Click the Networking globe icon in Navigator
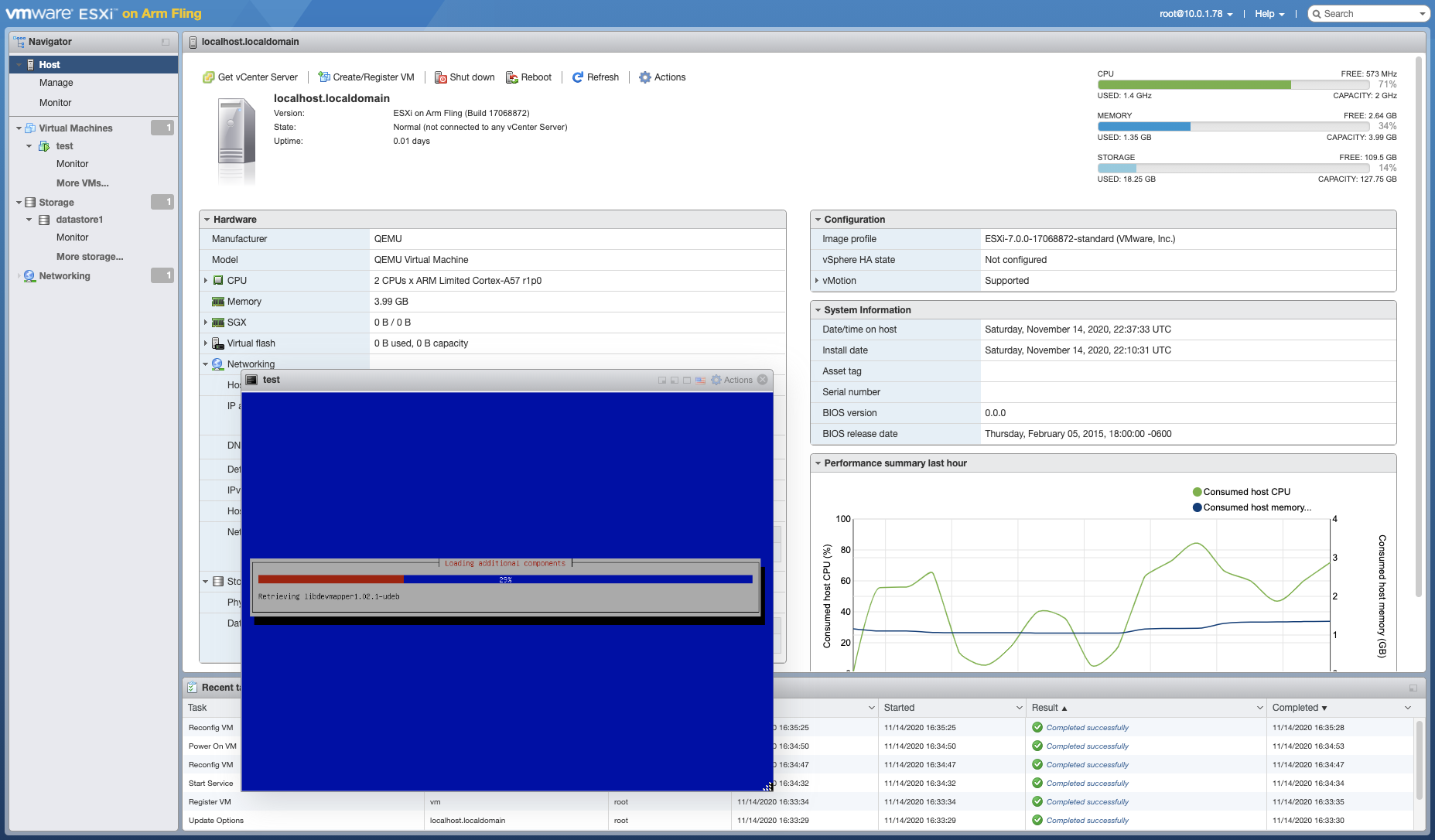This screenshot has width=1435, height=840. coord(29,276)
